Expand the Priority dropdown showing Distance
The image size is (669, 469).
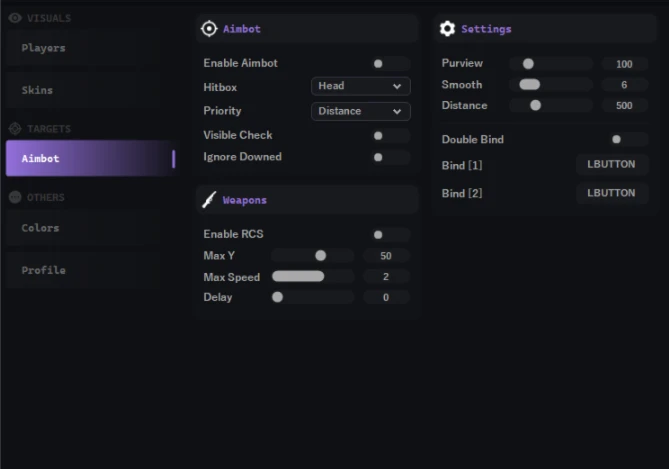click(x=361, y=111)
